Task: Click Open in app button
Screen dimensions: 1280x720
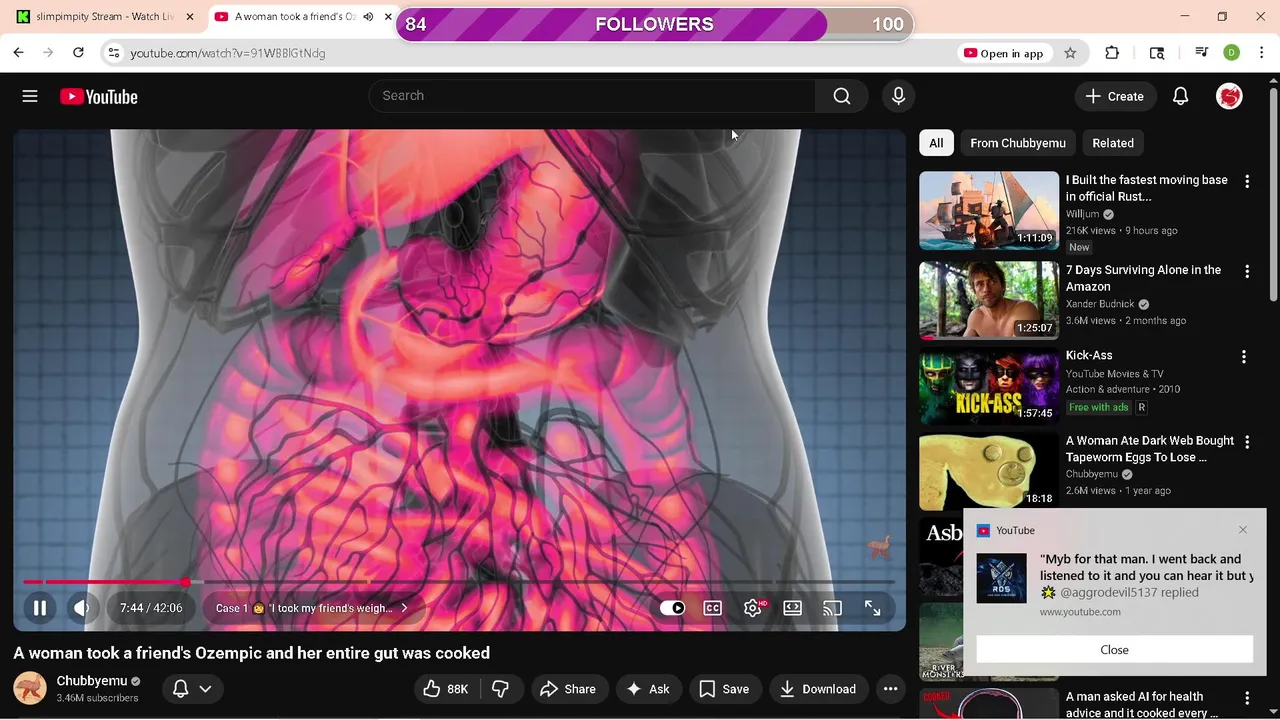Action: [1003, 53]
